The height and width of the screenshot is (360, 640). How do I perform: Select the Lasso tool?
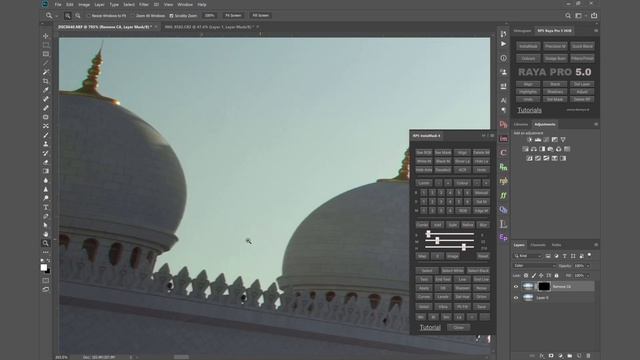point(46,63)
